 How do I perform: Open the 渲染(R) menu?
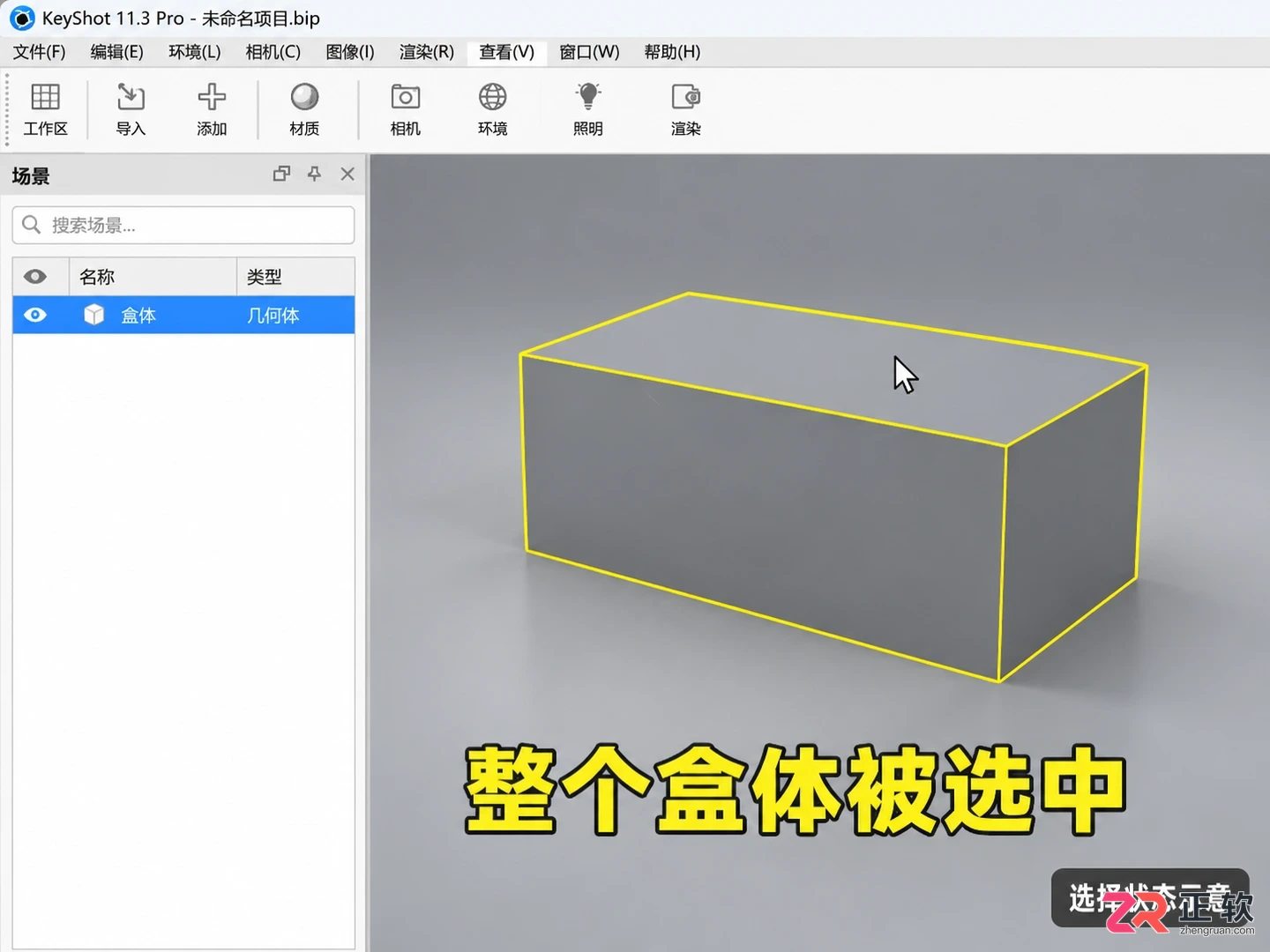427,52
